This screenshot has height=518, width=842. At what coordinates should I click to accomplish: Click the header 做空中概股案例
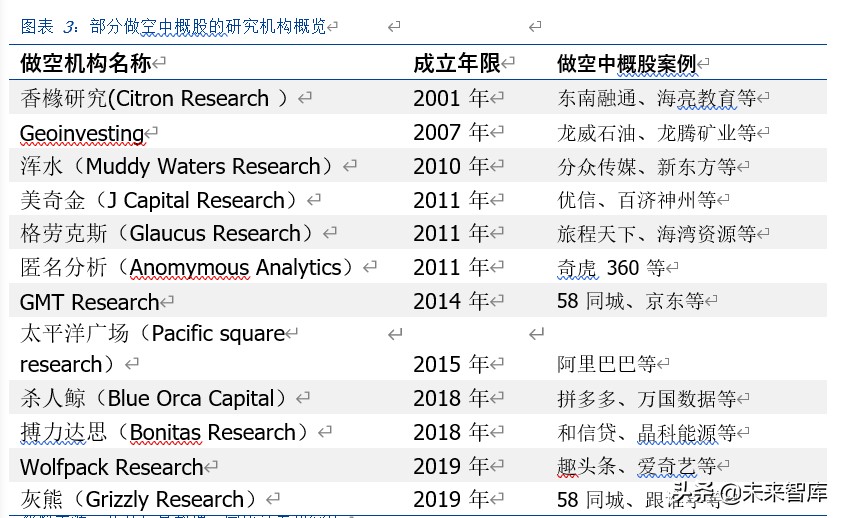(627, 63)
